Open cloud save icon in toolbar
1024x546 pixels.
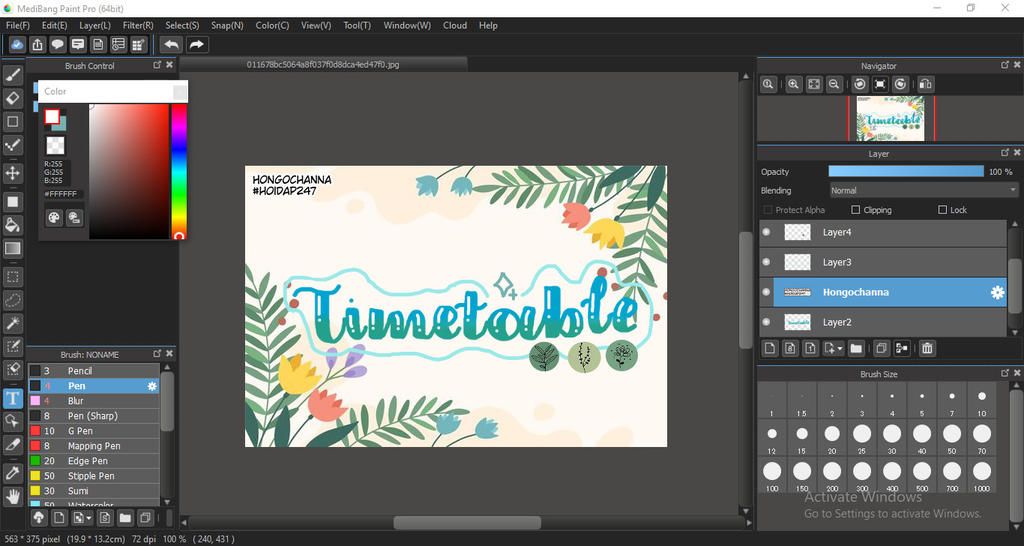pos(18,44)
